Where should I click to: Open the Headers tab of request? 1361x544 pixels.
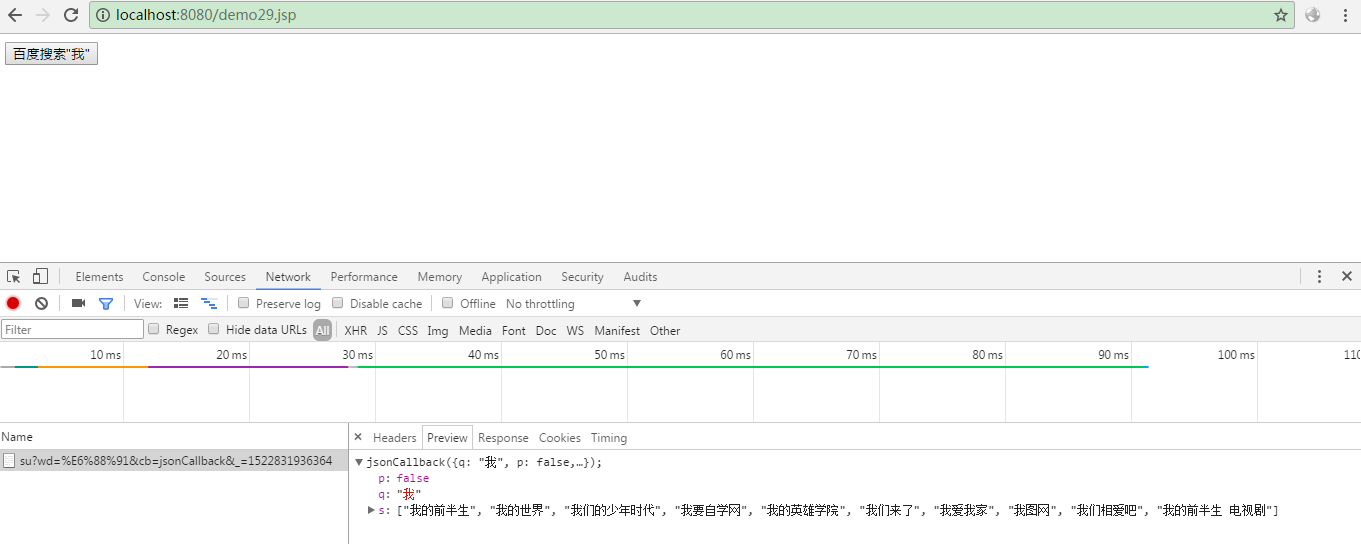tap(394, 437)
